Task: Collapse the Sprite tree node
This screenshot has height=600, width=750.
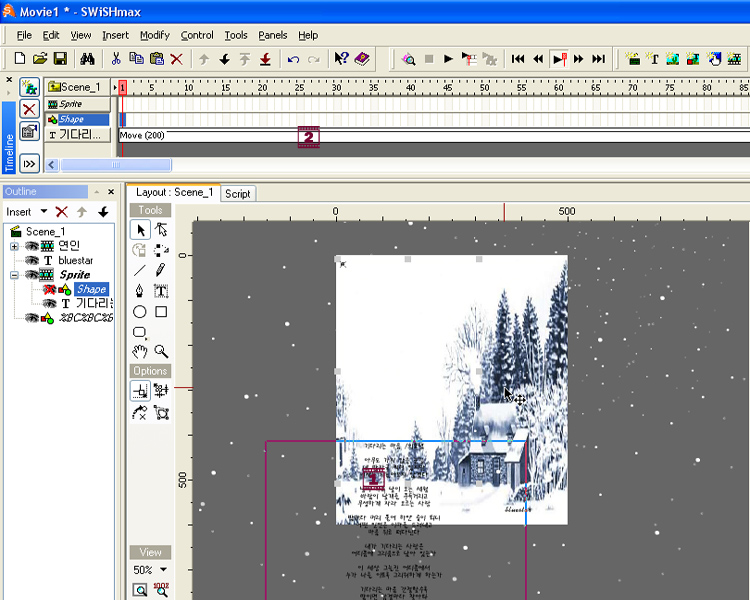Action: tap(14, 275)
